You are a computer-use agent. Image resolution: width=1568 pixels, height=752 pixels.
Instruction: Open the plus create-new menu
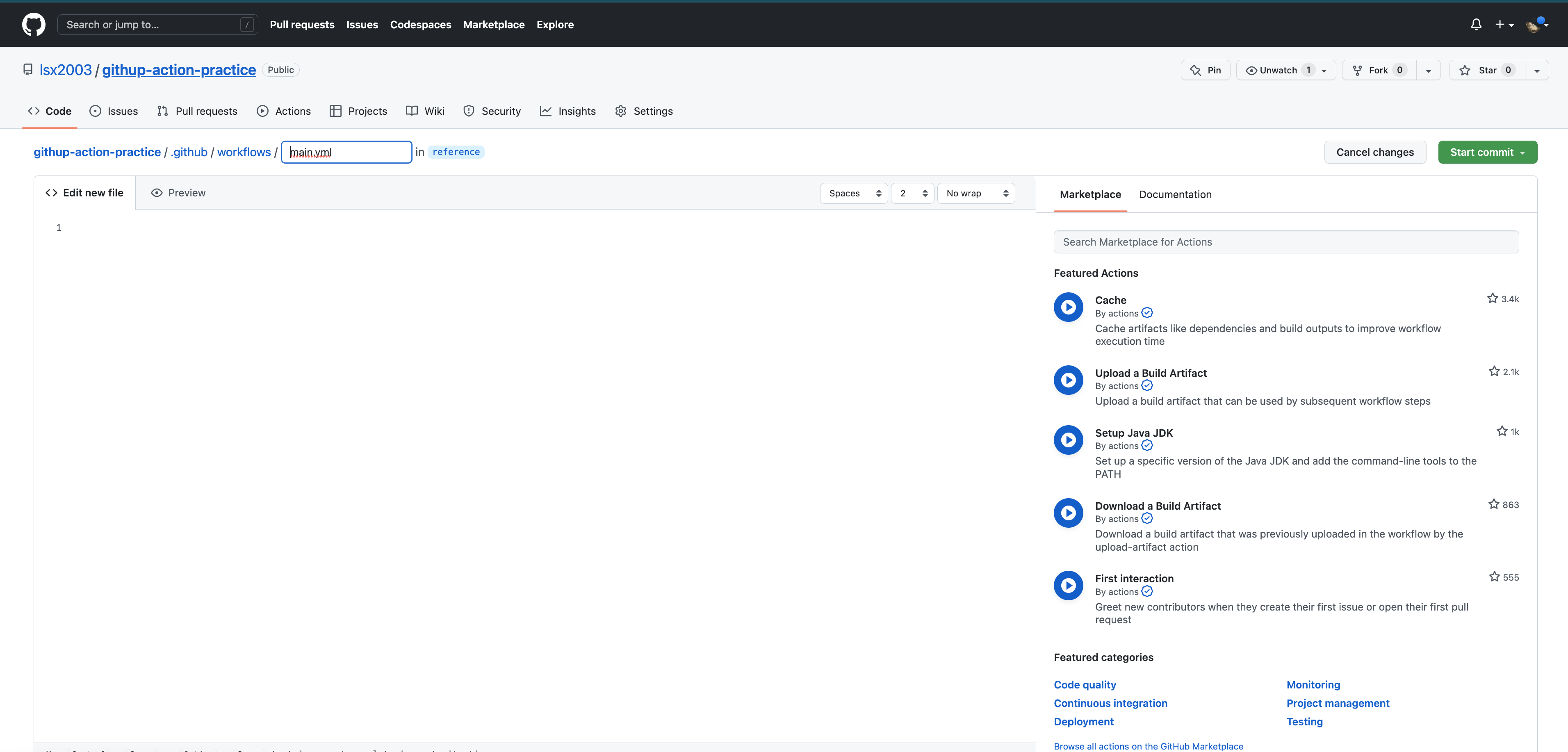(x=1504, y=24)
